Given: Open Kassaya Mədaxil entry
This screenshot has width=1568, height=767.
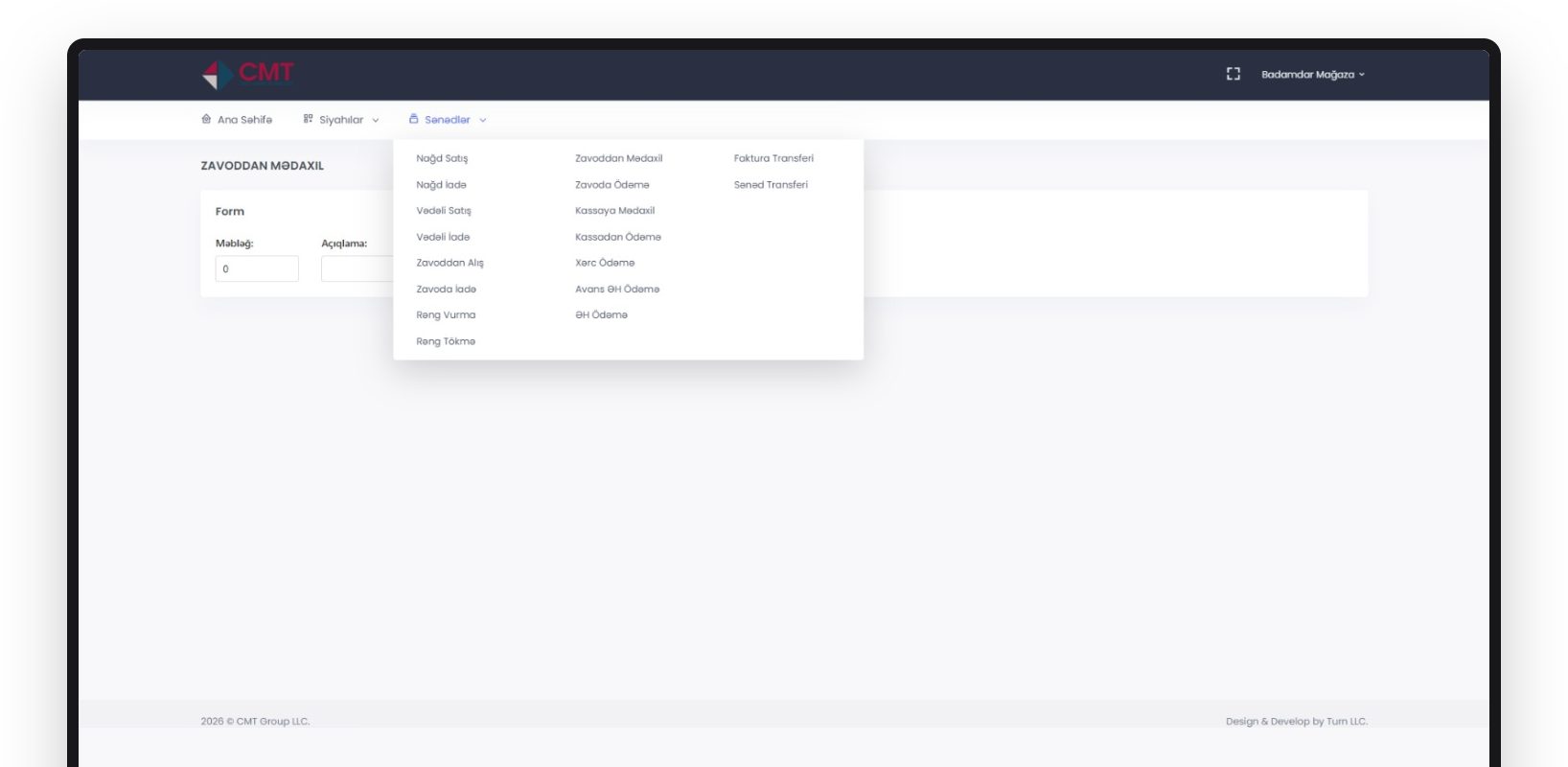Looking at the screenshot, I should pos(614,210).
